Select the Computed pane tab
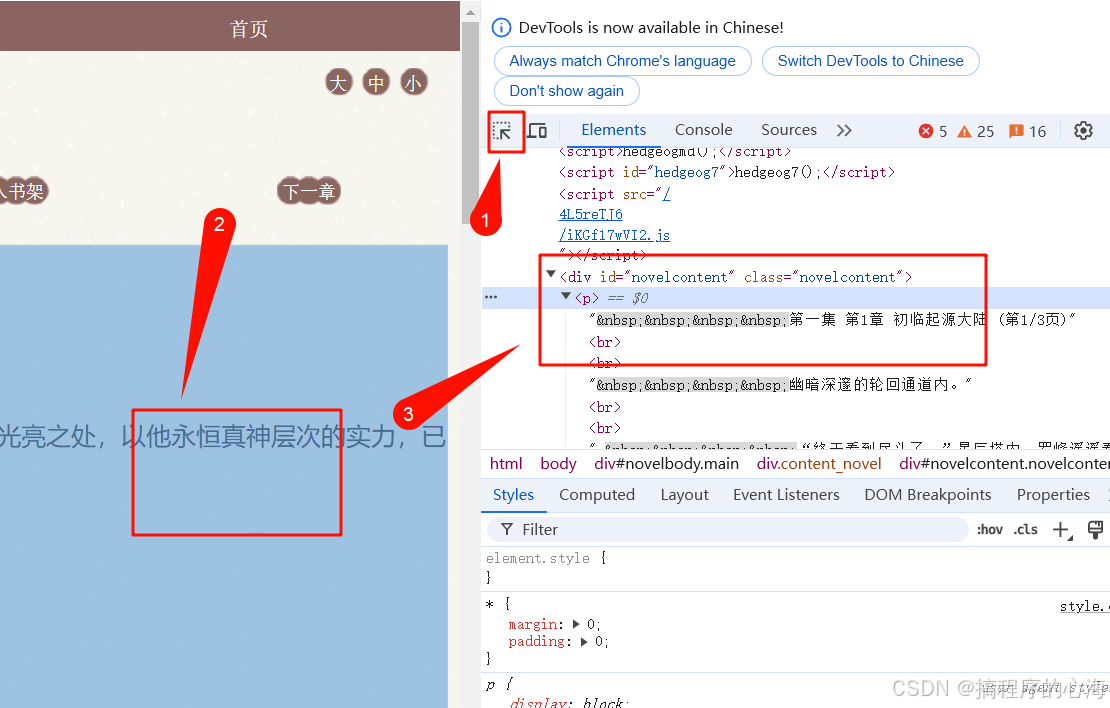 (597, 495)
